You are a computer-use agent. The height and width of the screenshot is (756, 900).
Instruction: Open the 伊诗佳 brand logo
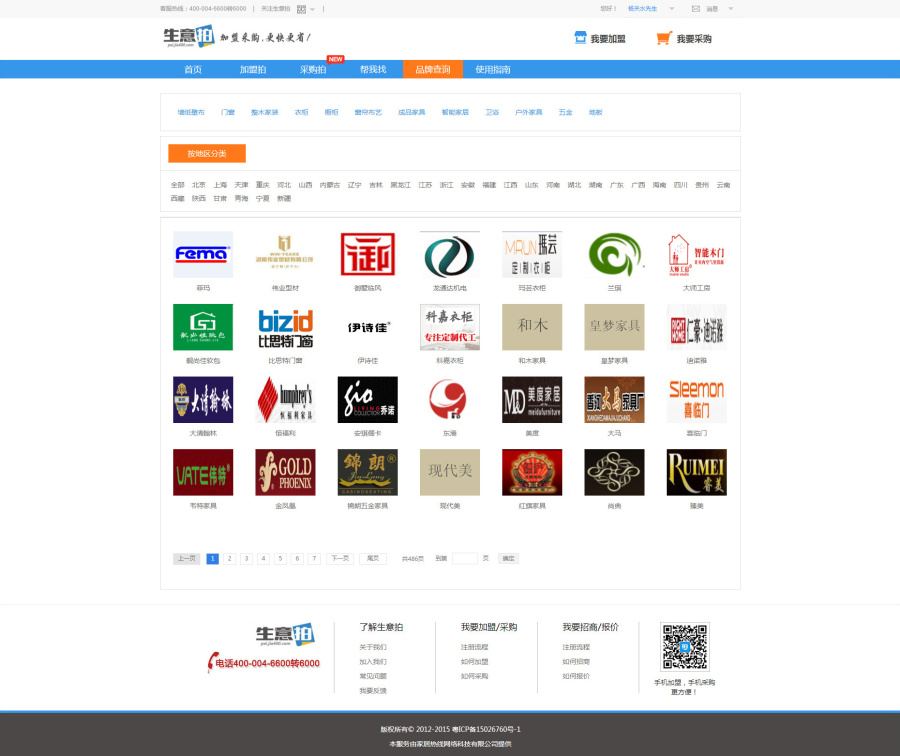point(367,327)
